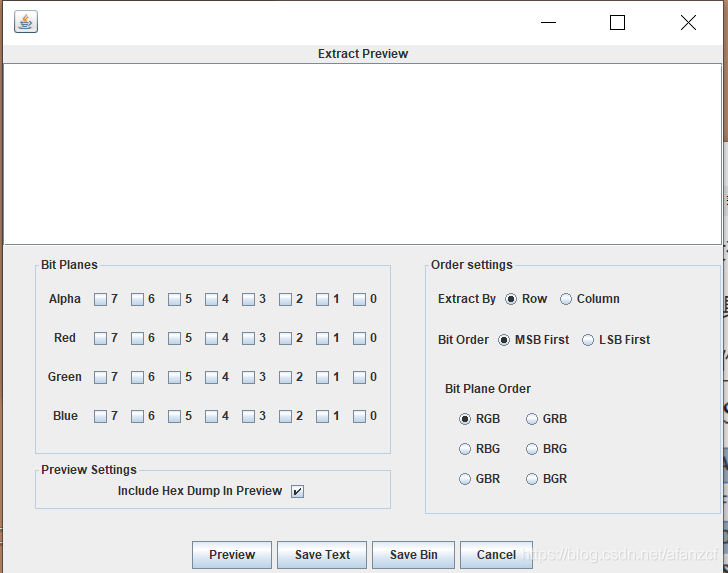Enable Red bit plane 1
728x573 pixels.
(x=322, y=339)
